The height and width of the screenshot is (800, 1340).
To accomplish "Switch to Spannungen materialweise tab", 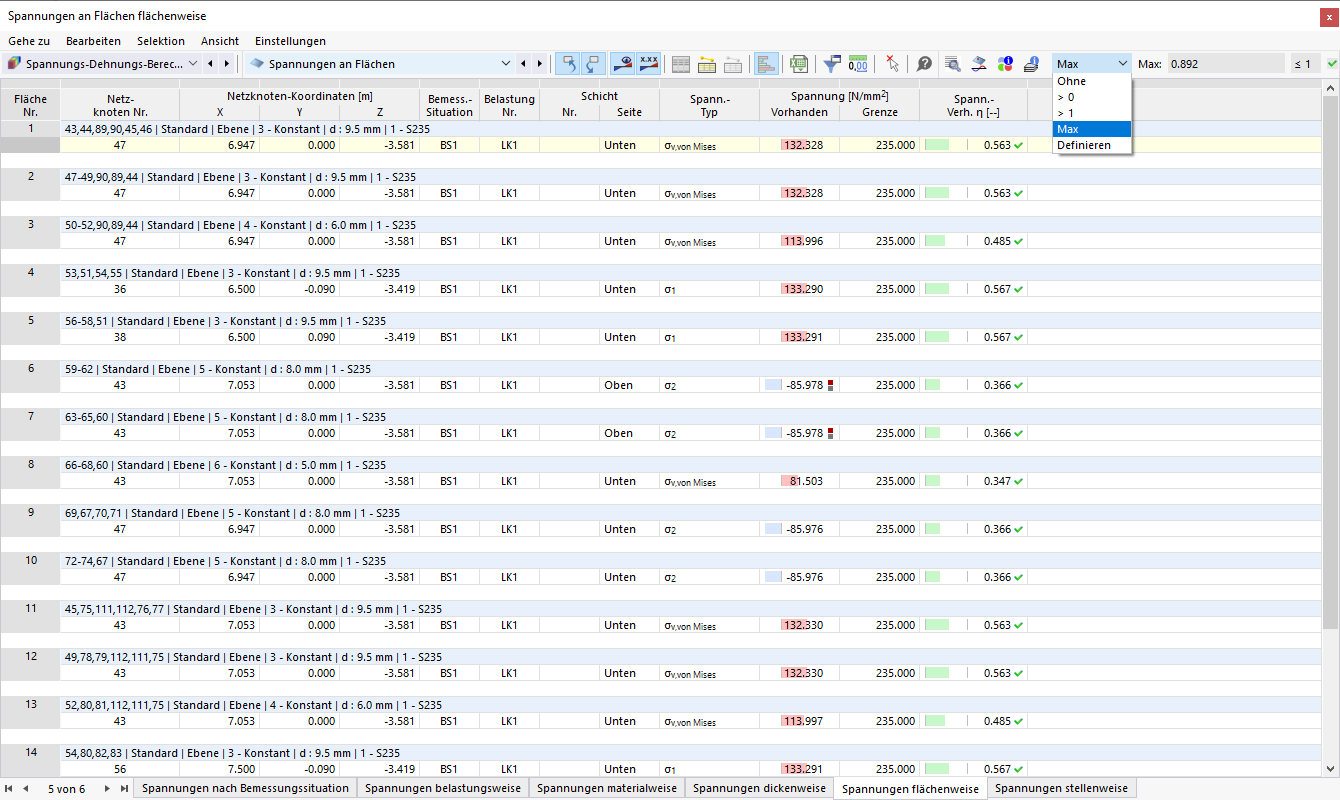I will [x=607, y=788].
